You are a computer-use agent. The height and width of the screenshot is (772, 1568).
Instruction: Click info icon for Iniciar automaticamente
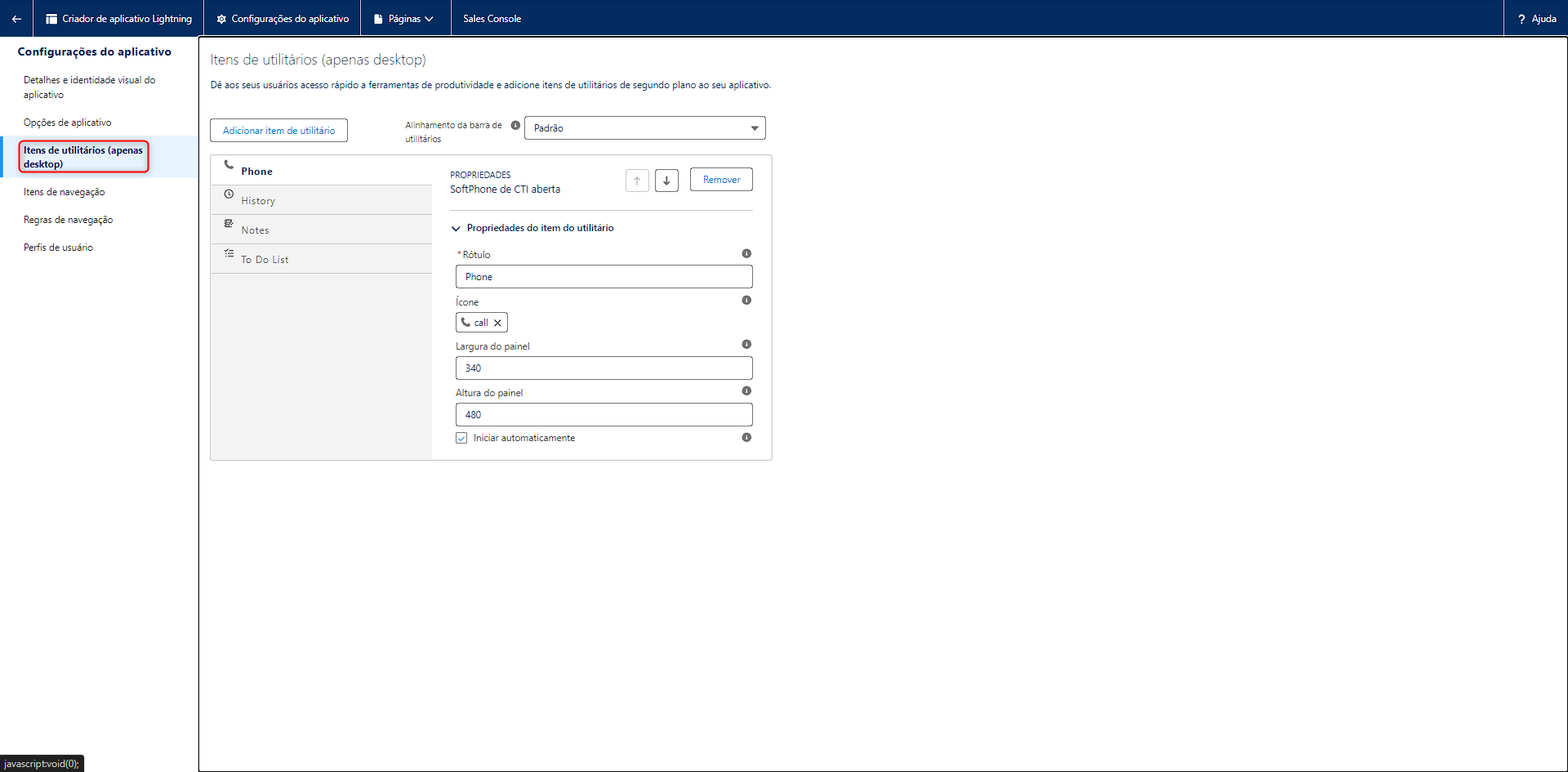746,437
